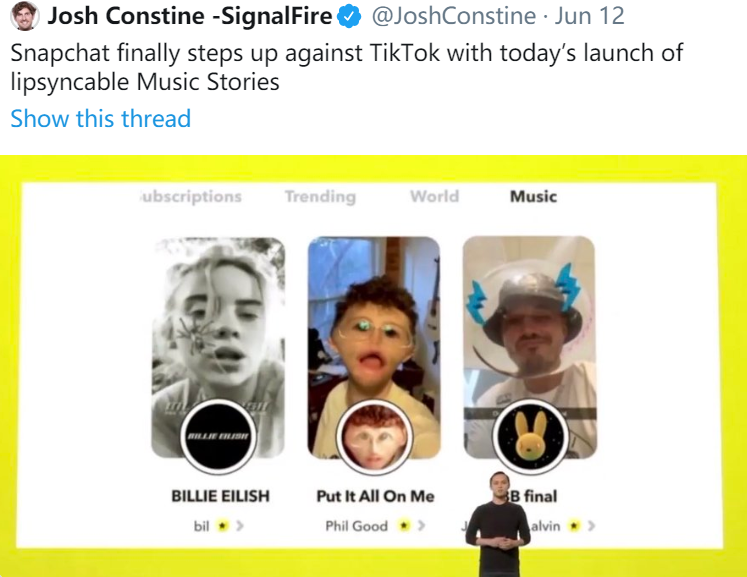Viewport: 747px width, 577px height.
Task: Click Josh Constine's profile avatar
Action: 23,17
